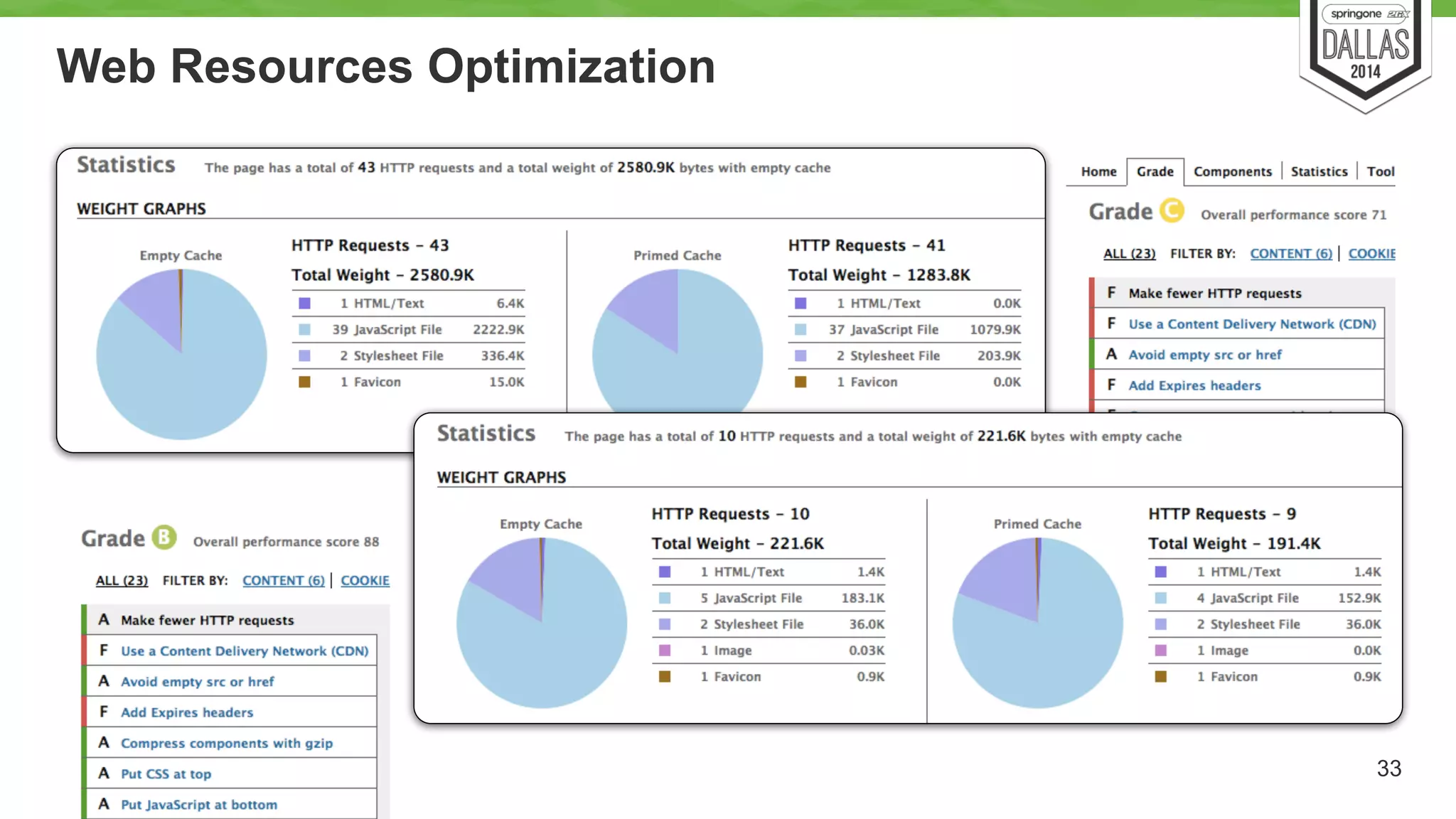The height and width of the screenshot is (819, 1456).
Task: Filter by COOKIE in grade B panel
Action: tap(365, 581)
